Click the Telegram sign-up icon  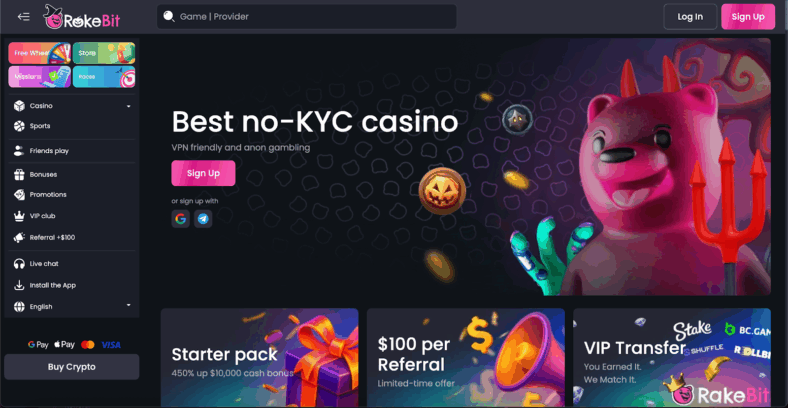pyautogui.click(x=203, y=219)
